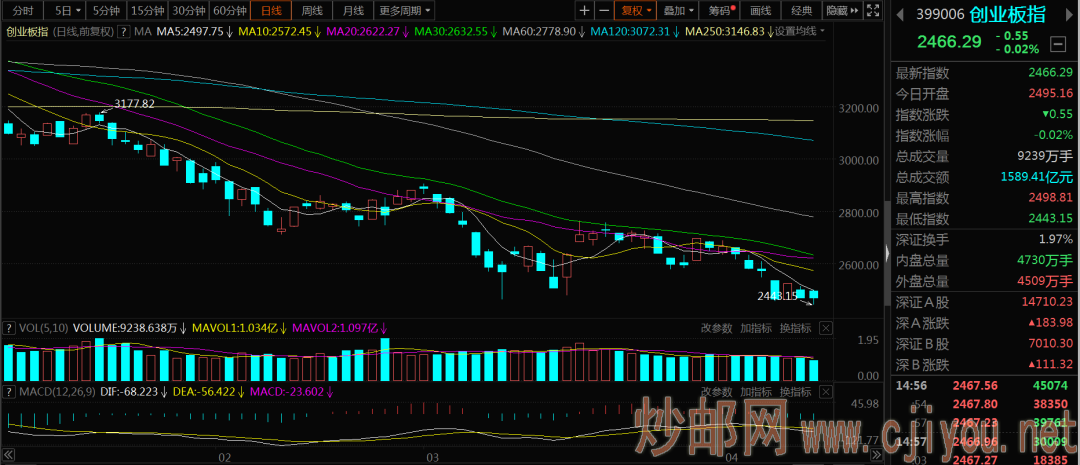Viewport: 1080px width, 465px height.
Task: Open help for the VOL indicator
Action: coord(8,328)
